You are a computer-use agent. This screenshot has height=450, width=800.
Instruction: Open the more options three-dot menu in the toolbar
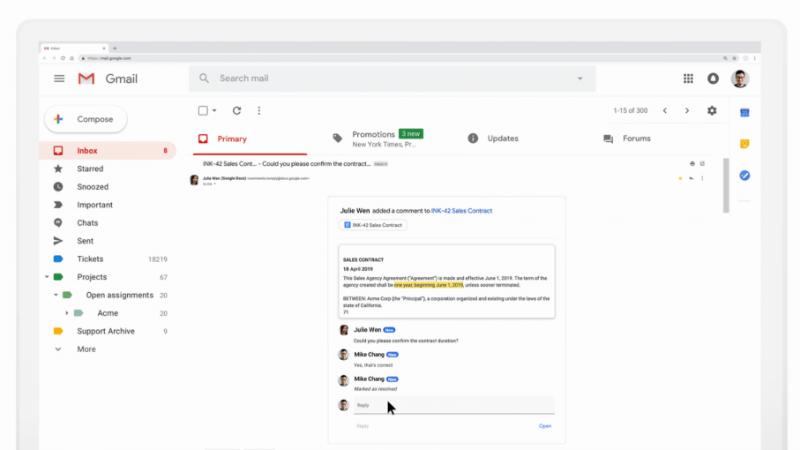click(x=259, y=111)
